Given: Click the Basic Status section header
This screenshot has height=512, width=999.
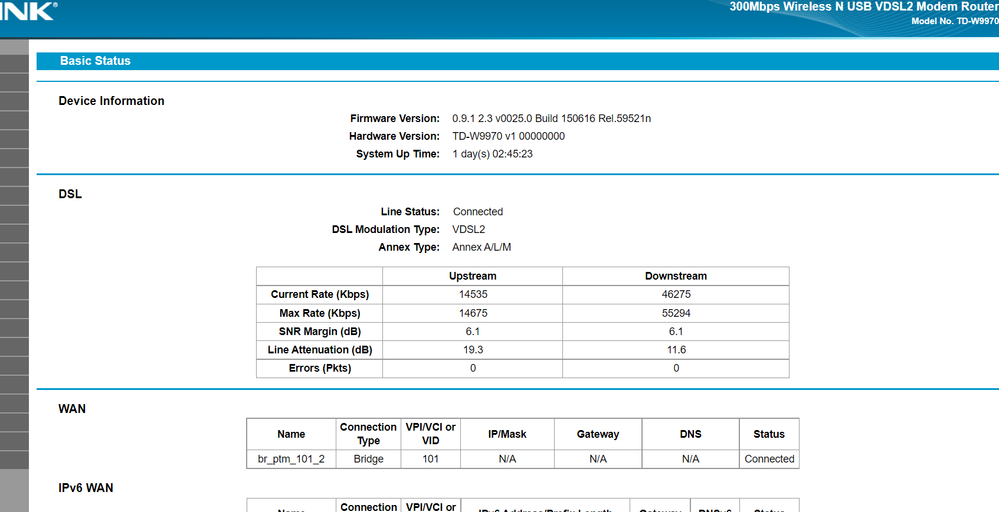Looking at the screenshot, I should [x=95, y=61].
